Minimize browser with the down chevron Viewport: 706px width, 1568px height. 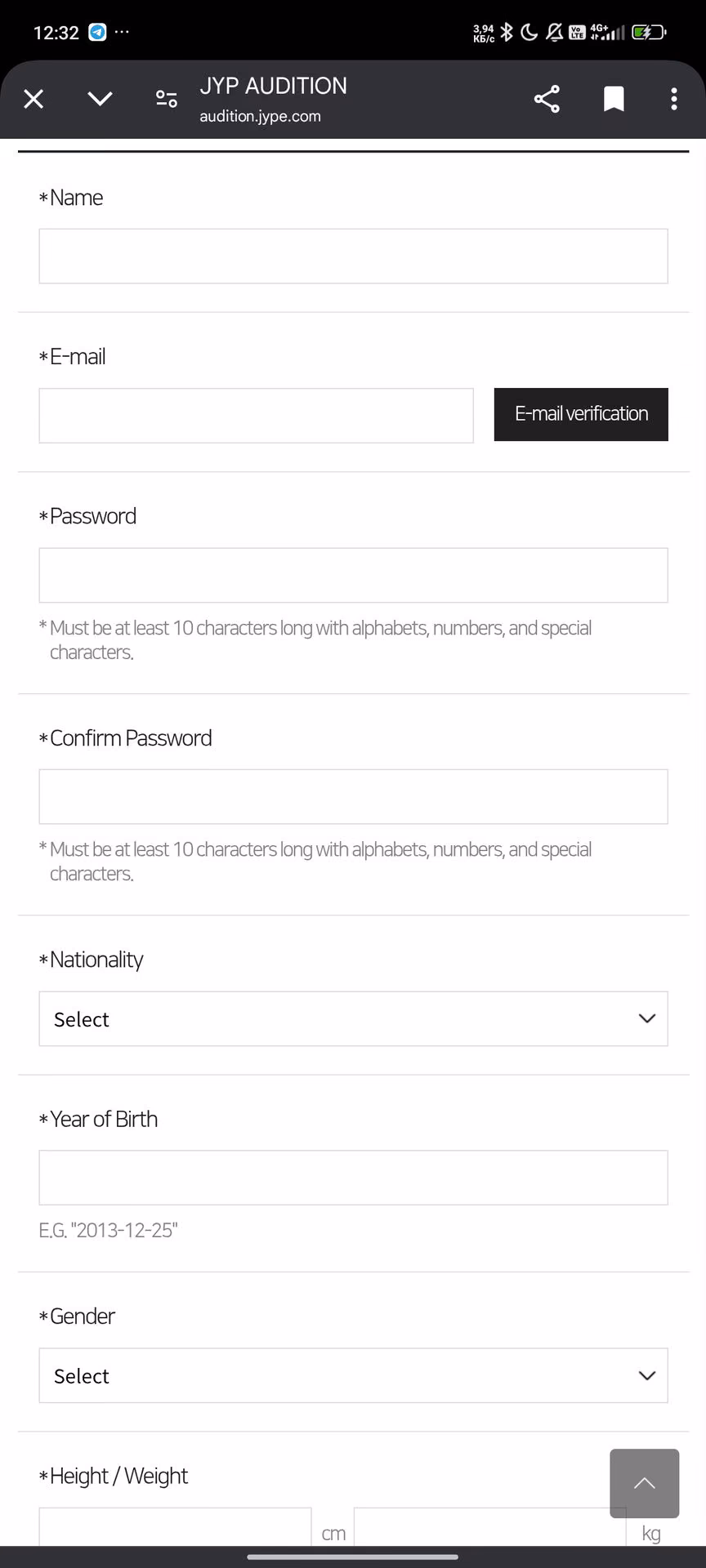pos(100,99)
